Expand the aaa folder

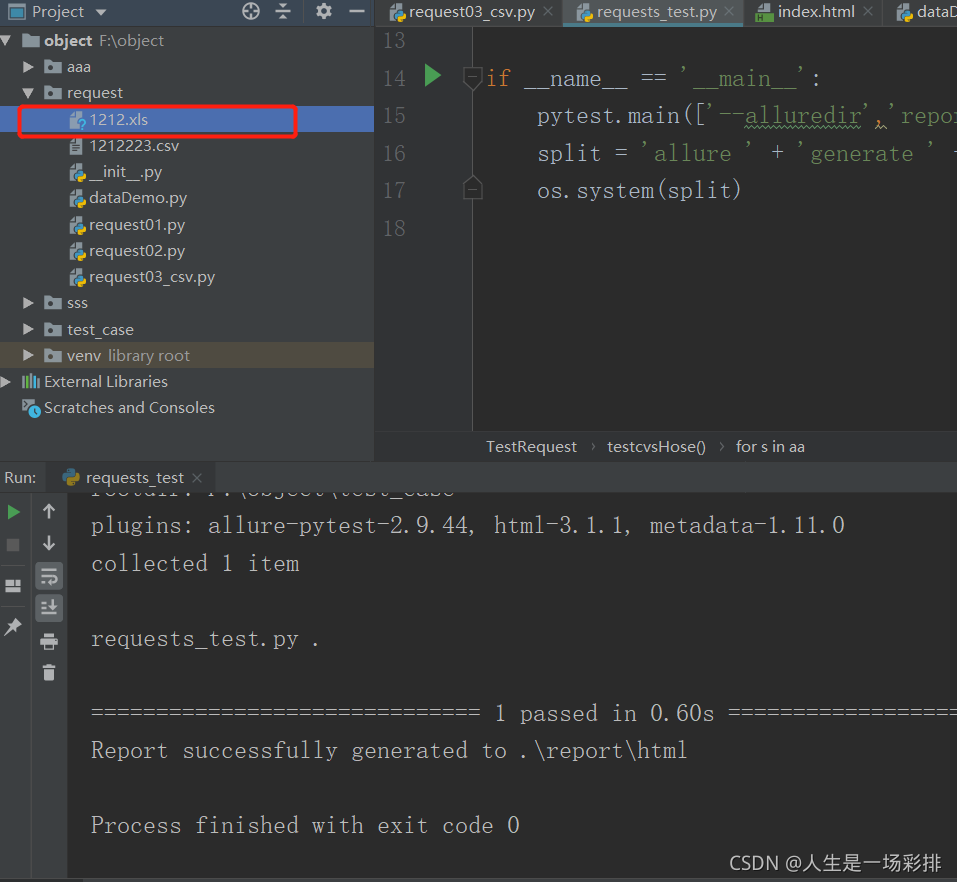(29, 67)
